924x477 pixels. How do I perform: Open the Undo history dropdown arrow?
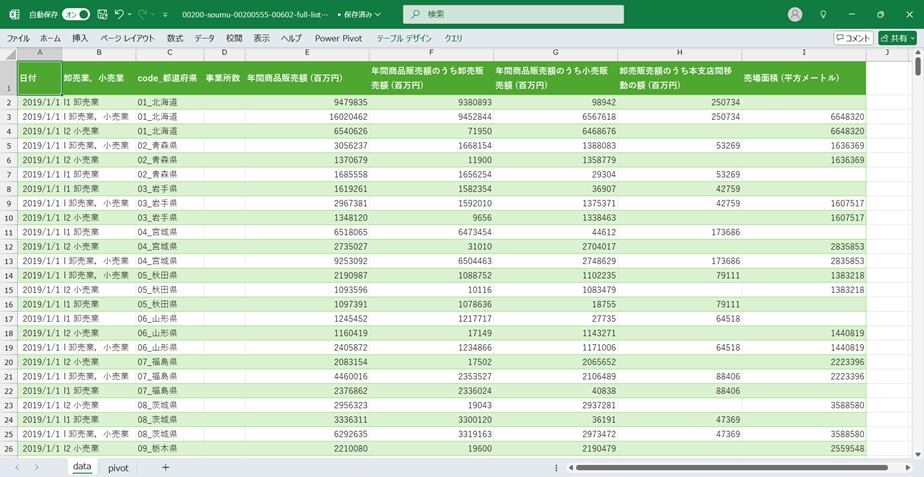click(131, 15)
